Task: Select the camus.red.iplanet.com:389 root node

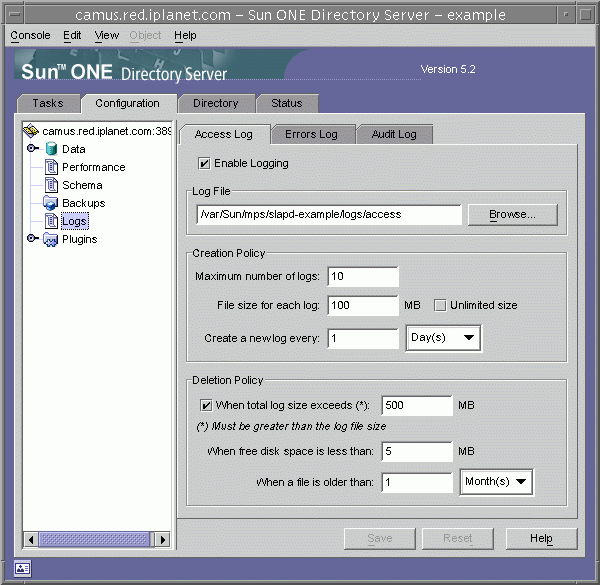Action: (x=106, y=131)
